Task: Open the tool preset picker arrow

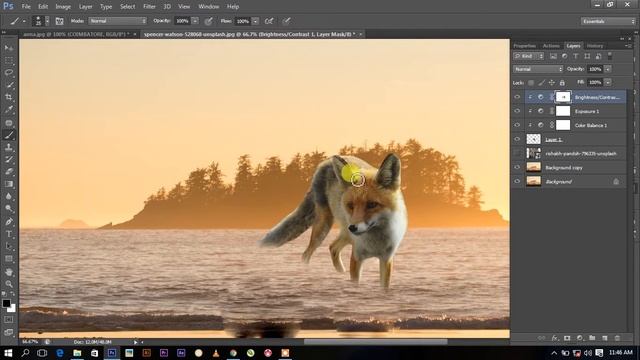Action: tap(24, 21)
